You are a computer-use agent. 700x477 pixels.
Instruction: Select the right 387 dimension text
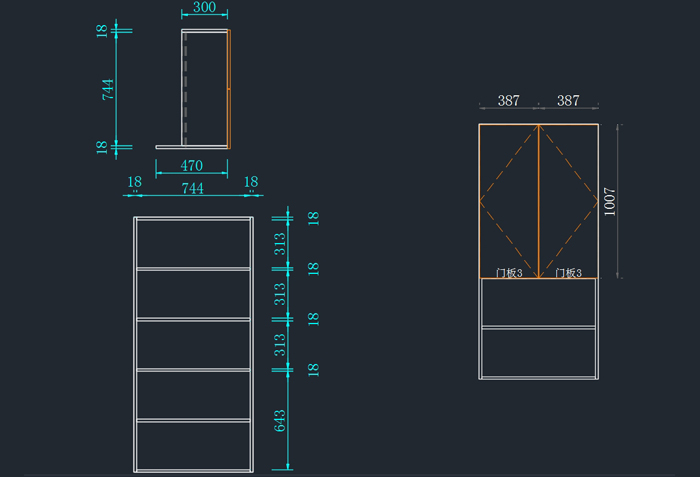pos(568,101)
